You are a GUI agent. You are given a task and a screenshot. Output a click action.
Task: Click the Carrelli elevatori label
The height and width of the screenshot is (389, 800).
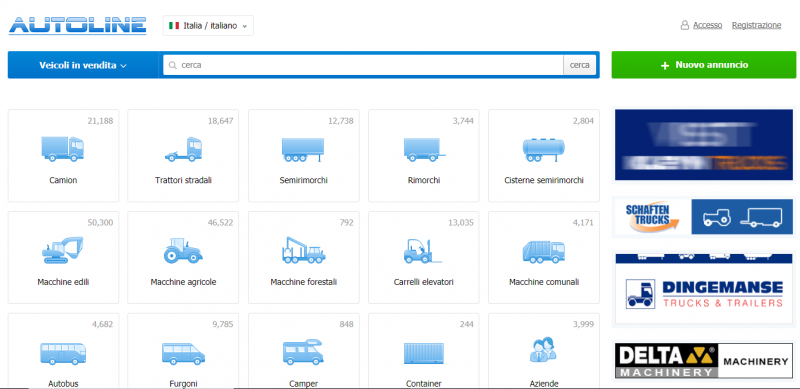[423, 282]
